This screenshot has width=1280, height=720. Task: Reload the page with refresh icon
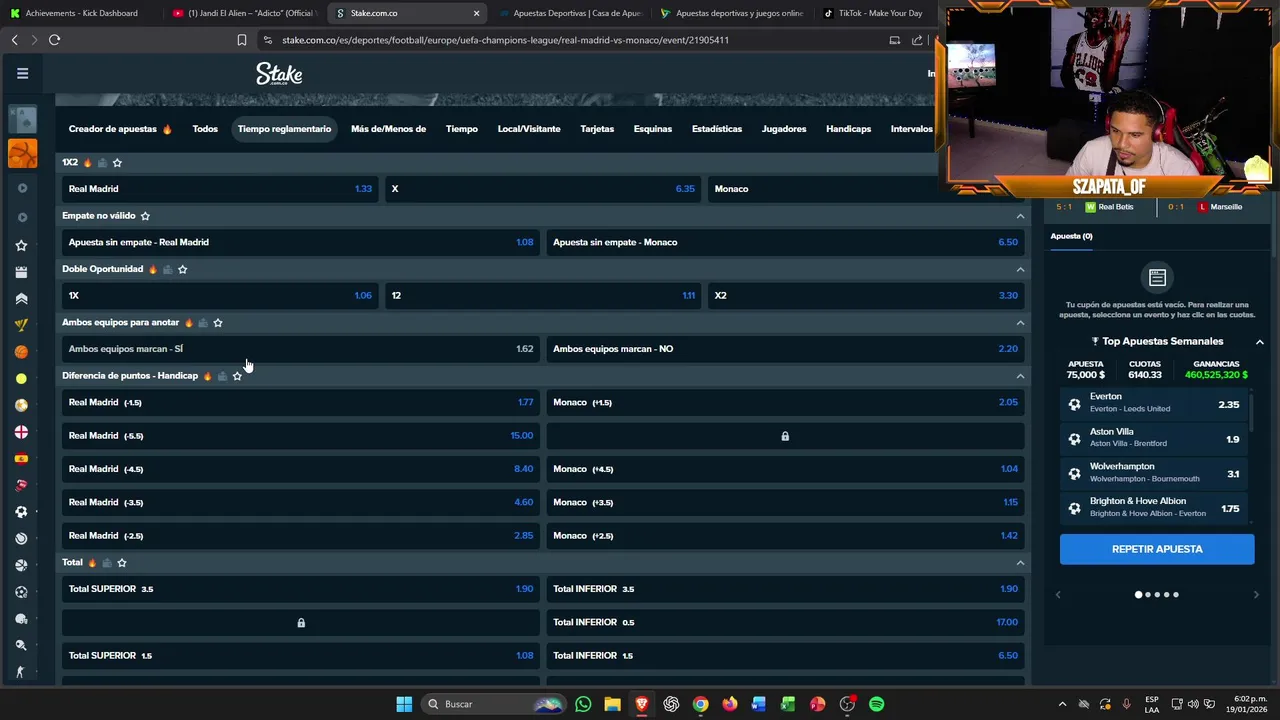click(54, 40)
